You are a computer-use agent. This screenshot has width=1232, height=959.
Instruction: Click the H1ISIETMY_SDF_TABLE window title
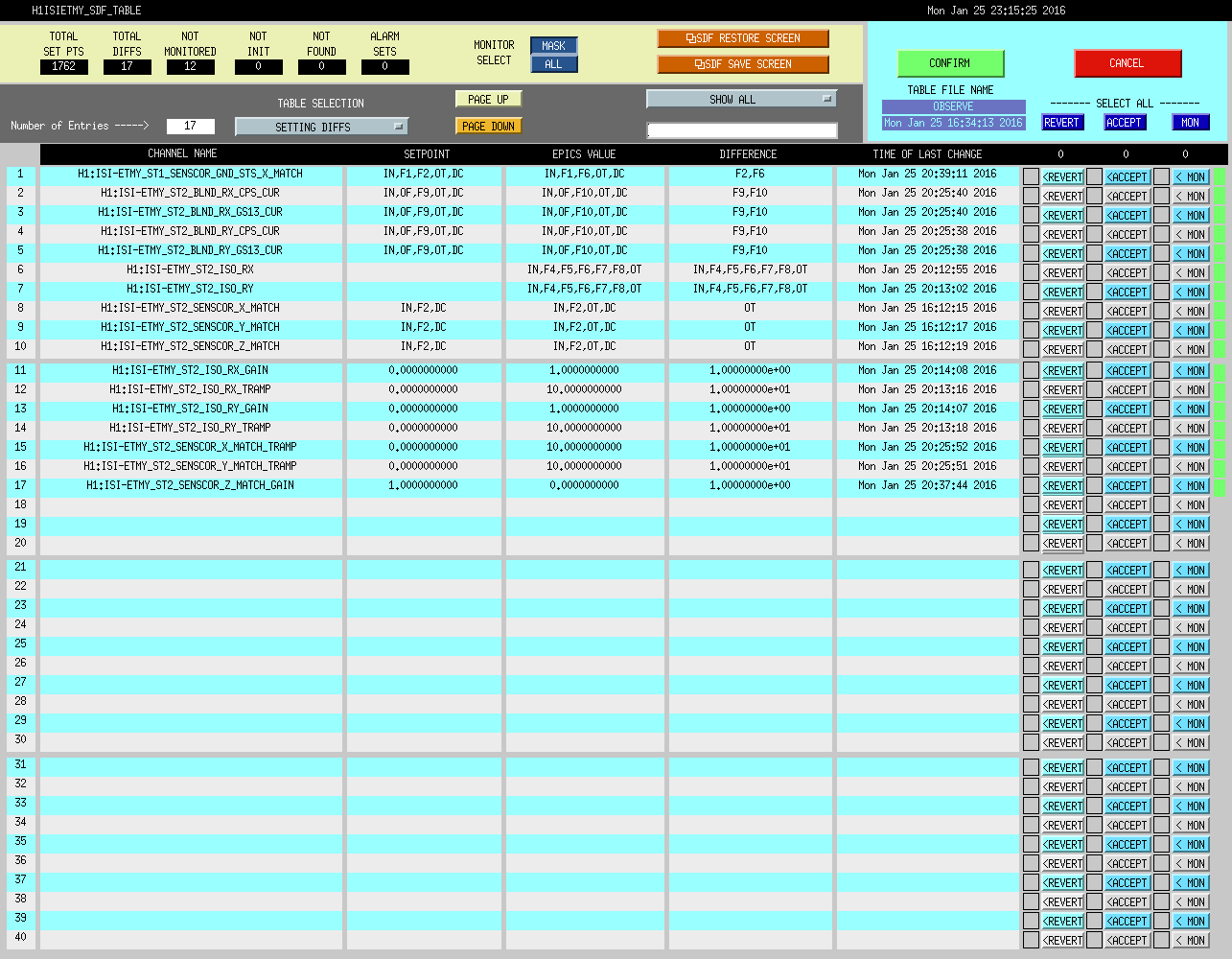coord(86,11)
